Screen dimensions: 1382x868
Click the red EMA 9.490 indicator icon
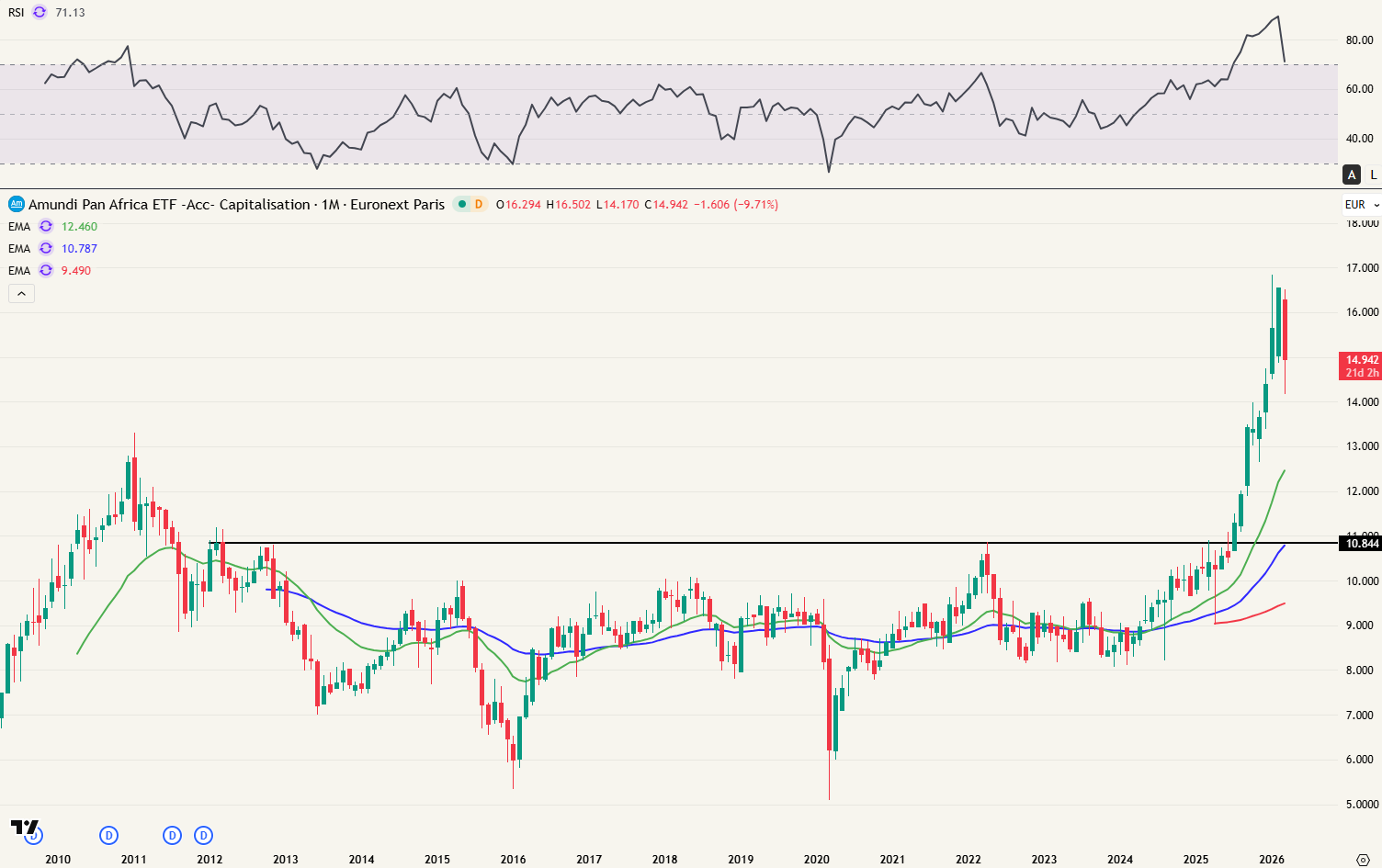pos(44,270)
